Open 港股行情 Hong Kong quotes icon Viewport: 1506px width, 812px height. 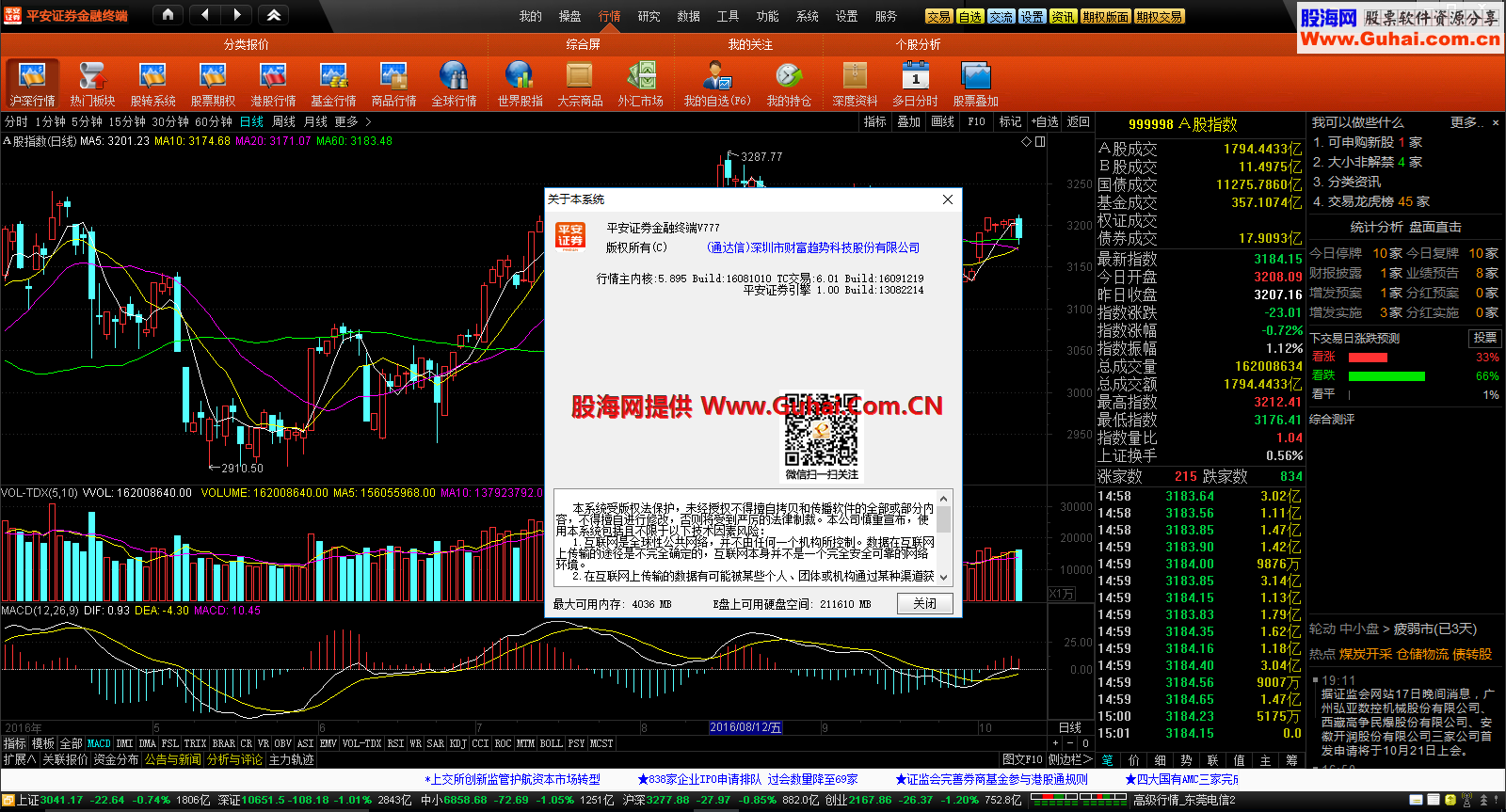[x=273, y=84]
